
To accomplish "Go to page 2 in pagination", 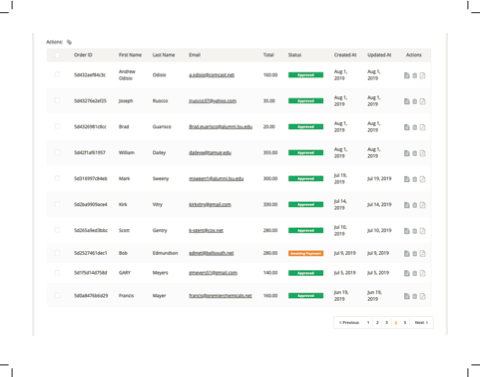I will pyautogui.click(x=377, y=323).
